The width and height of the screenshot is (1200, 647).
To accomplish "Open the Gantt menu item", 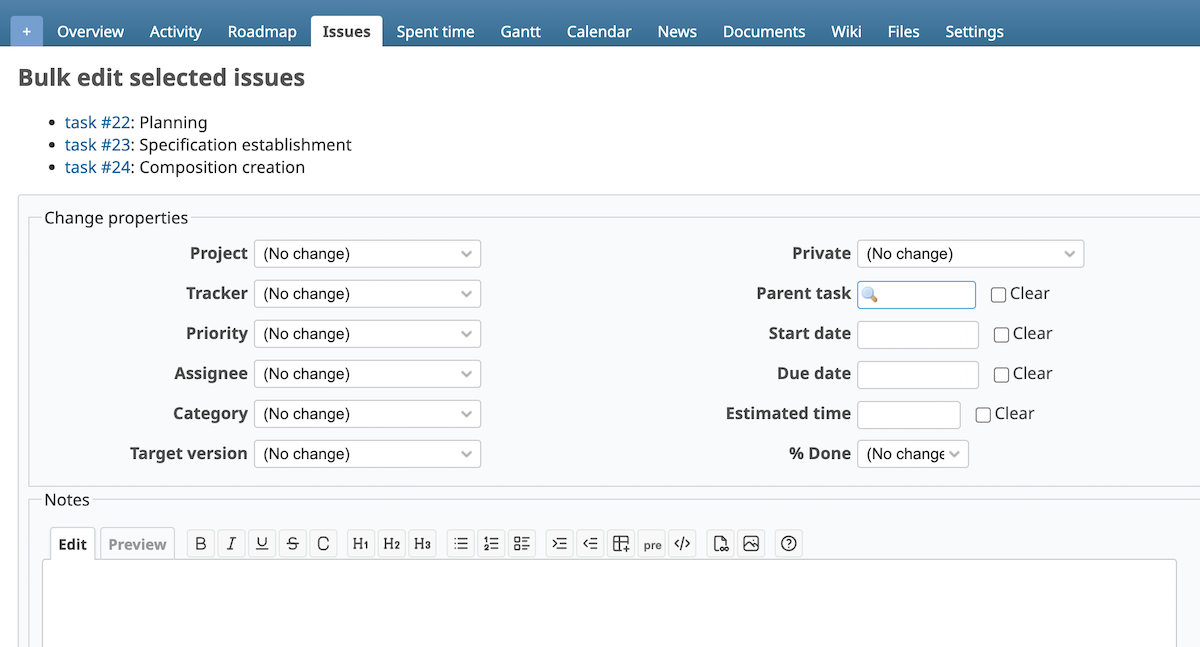I will point(520,31).
